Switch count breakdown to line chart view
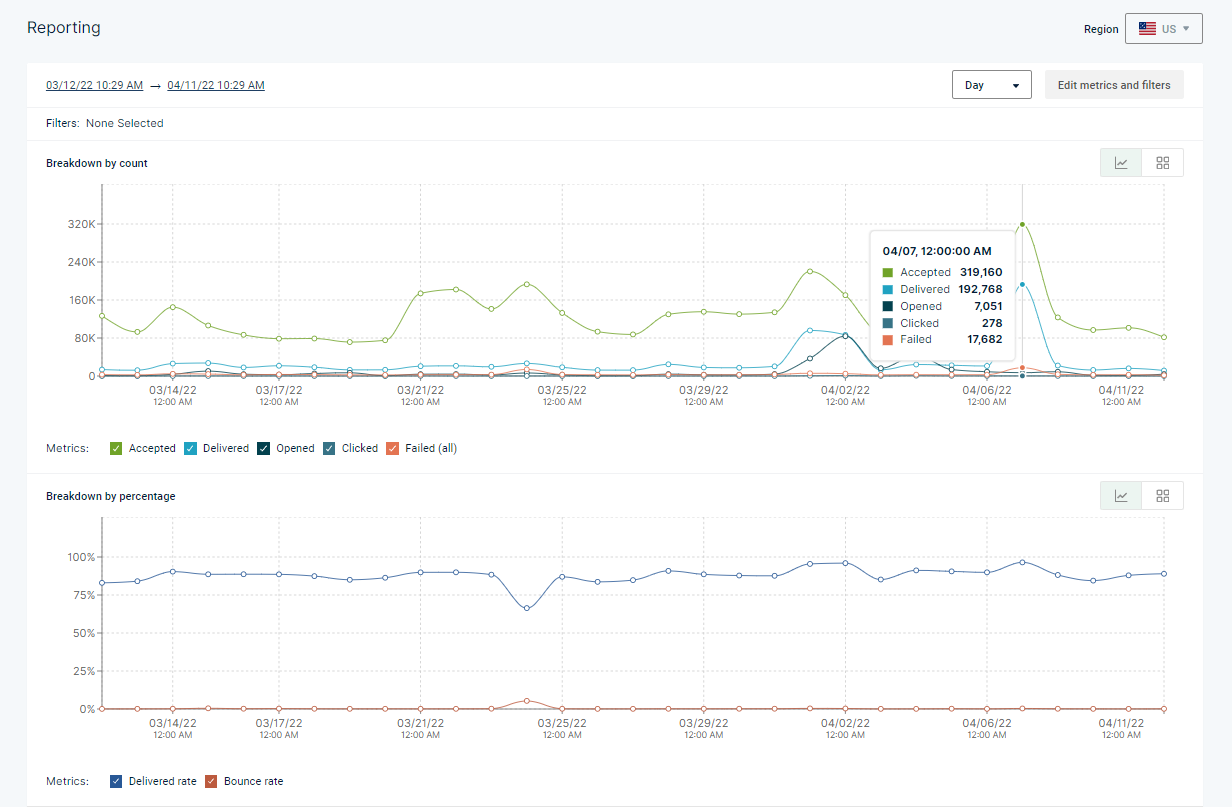This screenshot has width=1232, height=807. click(1121, 163)
